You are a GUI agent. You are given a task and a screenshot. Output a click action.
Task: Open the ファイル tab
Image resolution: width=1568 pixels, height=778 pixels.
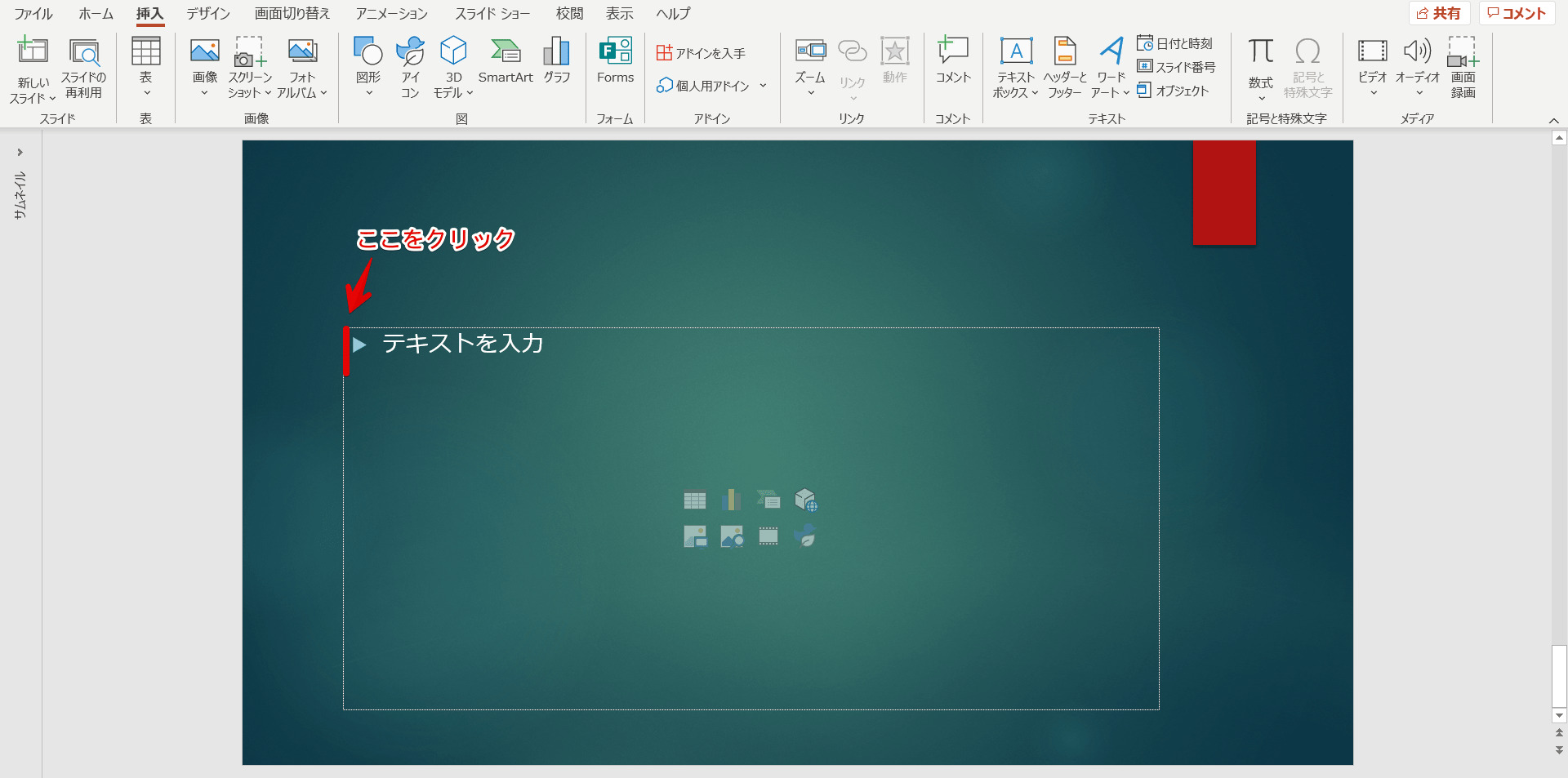pos(33,14)
